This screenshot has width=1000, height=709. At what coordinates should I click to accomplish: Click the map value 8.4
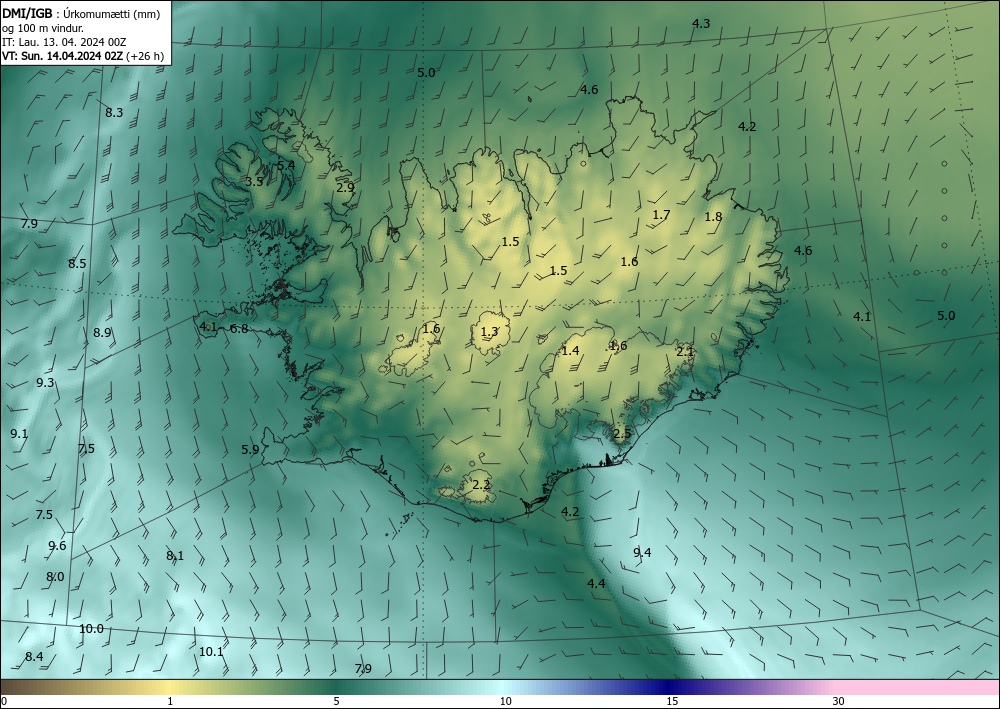pyautogui.click(x=34, y=657)
